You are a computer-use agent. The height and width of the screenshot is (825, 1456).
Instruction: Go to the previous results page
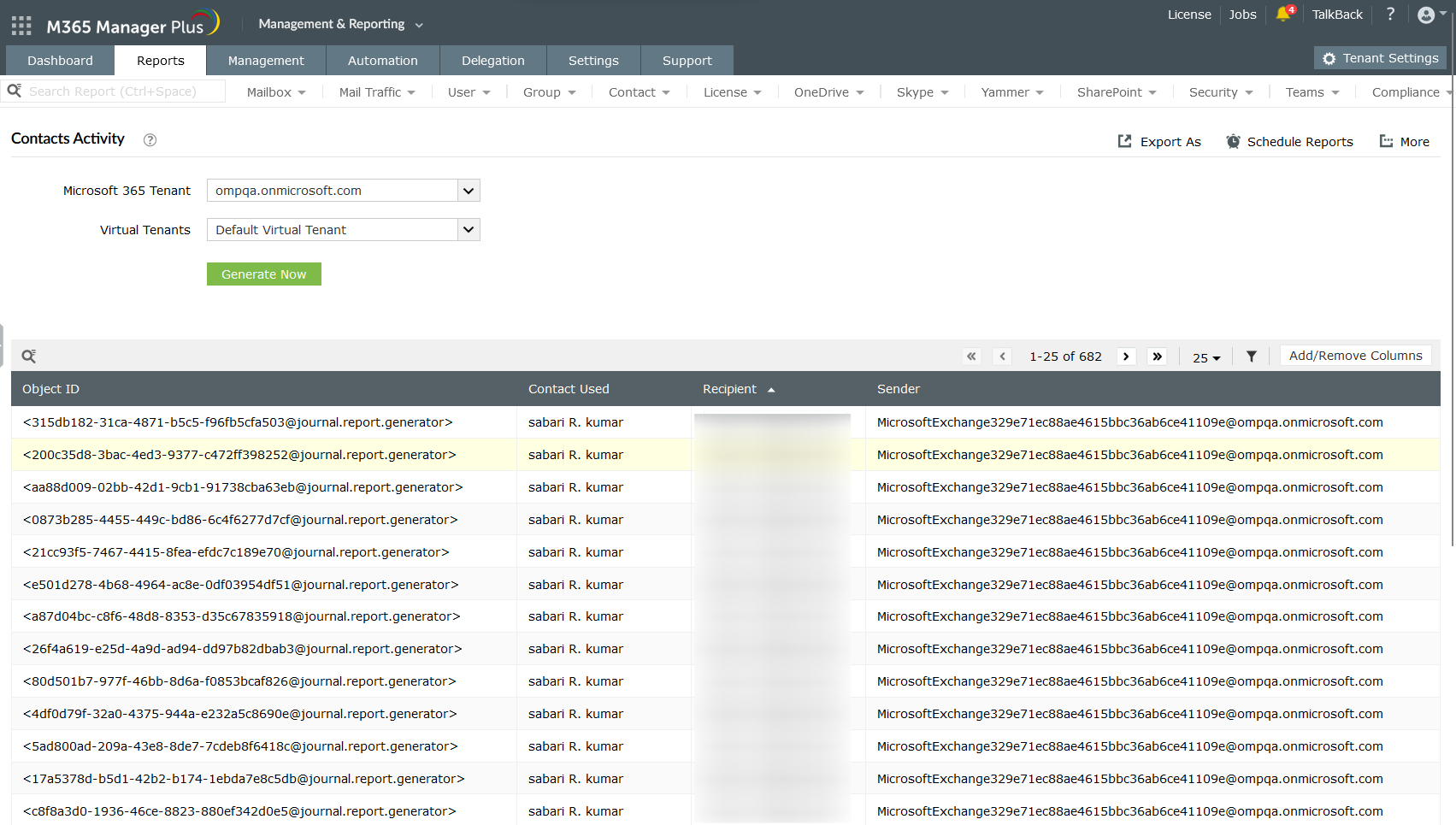(1003, 357)
